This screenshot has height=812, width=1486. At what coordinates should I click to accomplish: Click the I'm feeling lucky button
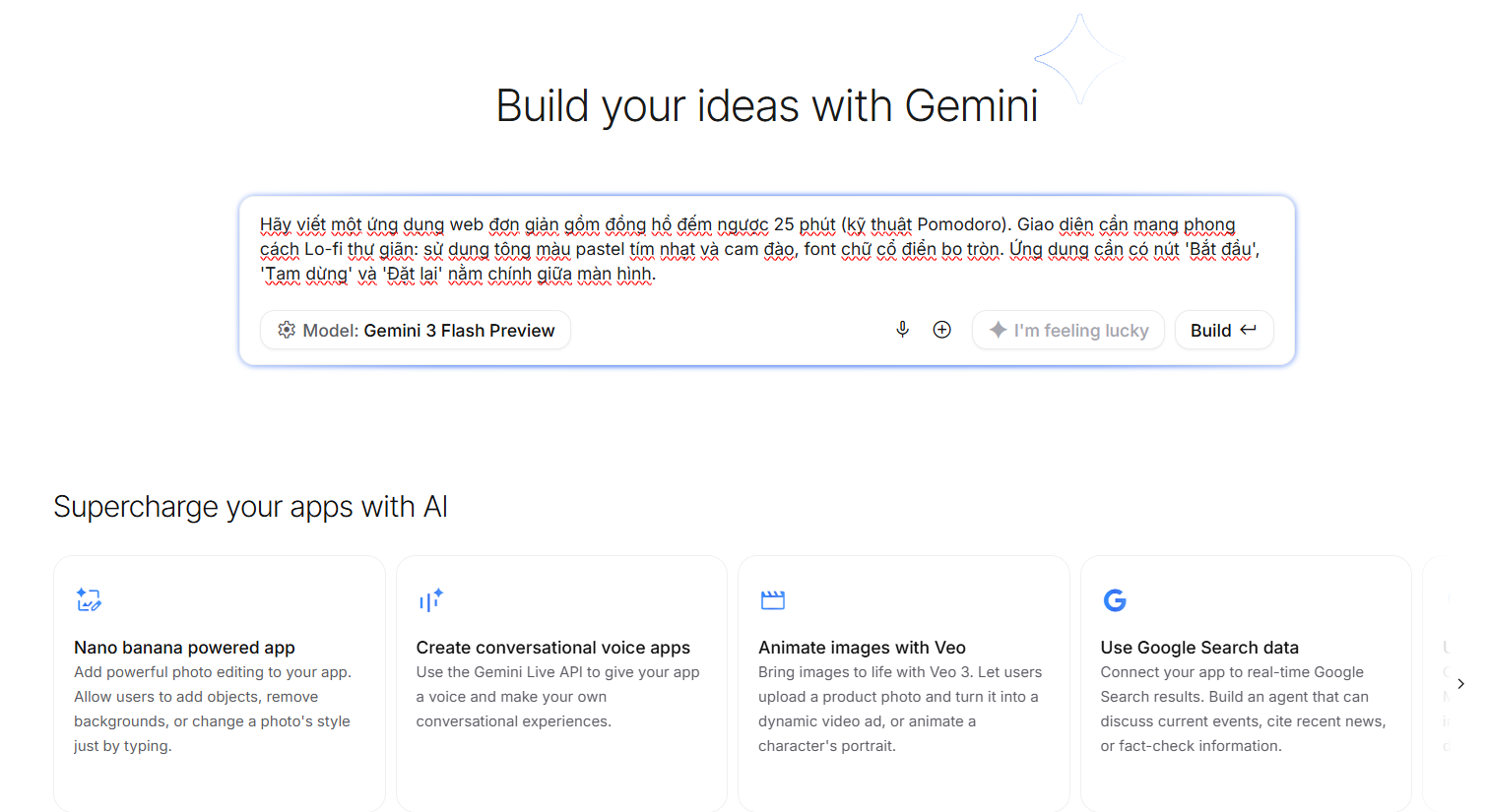pos(1068,330)
